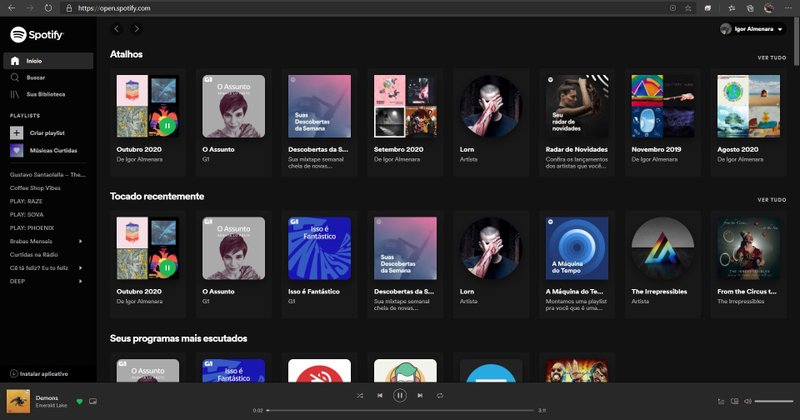The image size is (800, 420).
Task: Pause Outubro 2020 button in Tocado recentemente
Action: coord(167,267)
